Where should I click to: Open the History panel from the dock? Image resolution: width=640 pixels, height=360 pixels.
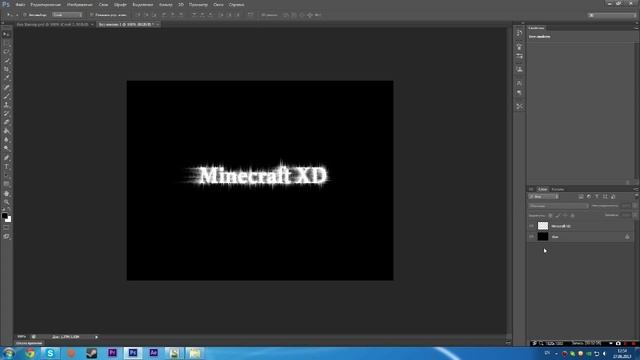point(519,33)
